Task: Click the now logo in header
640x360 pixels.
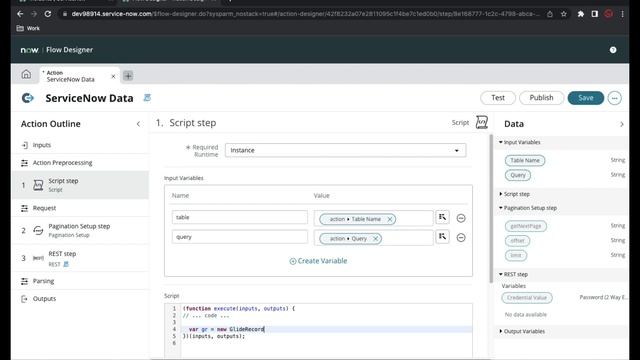Action: pyautogui.click(x=29, y=50)
